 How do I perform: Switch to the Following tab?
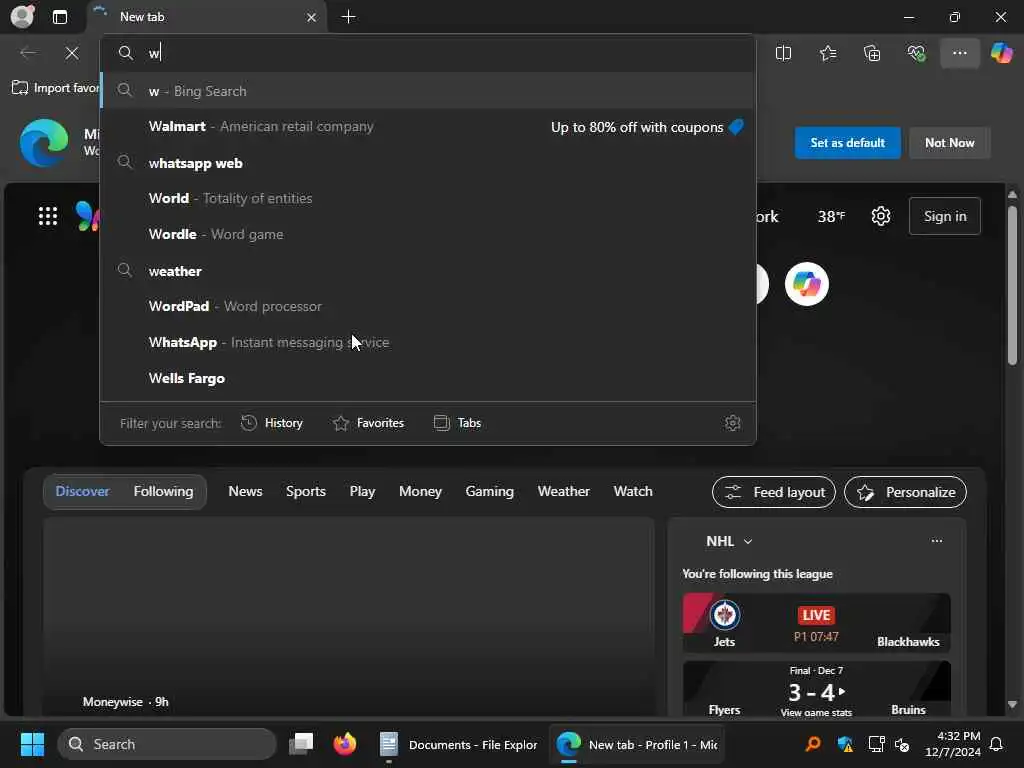point(163,492)
